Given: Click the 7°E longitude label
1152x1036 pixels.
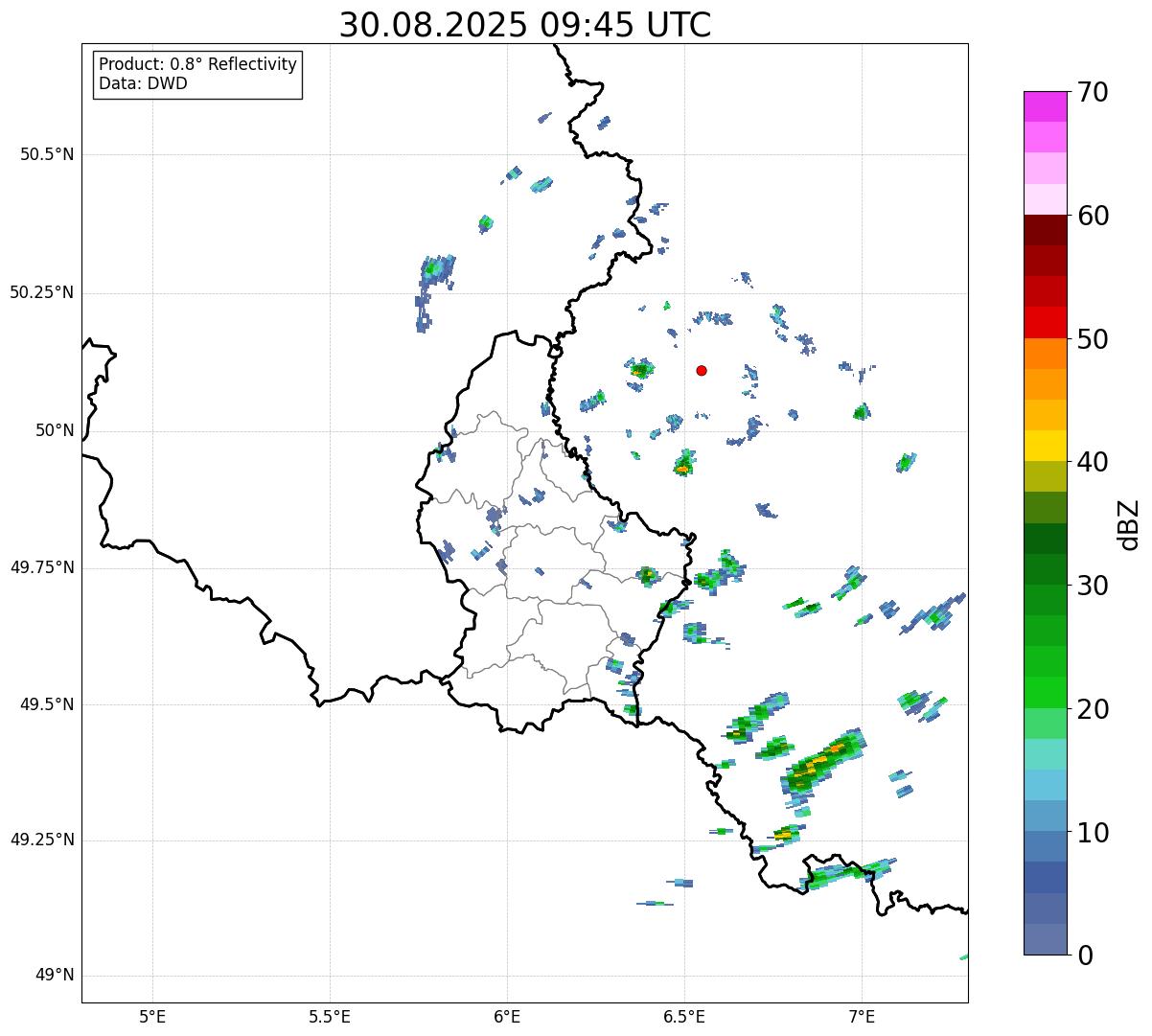Looking at the screenshot, I should (862, 1016).
